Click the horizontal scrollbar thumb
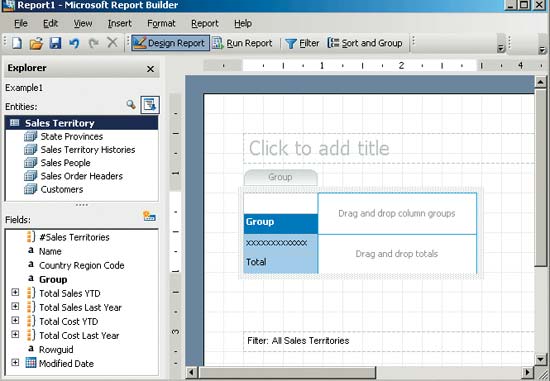The height and width of the screenshot is (381, 550). [x=287, y=372]
